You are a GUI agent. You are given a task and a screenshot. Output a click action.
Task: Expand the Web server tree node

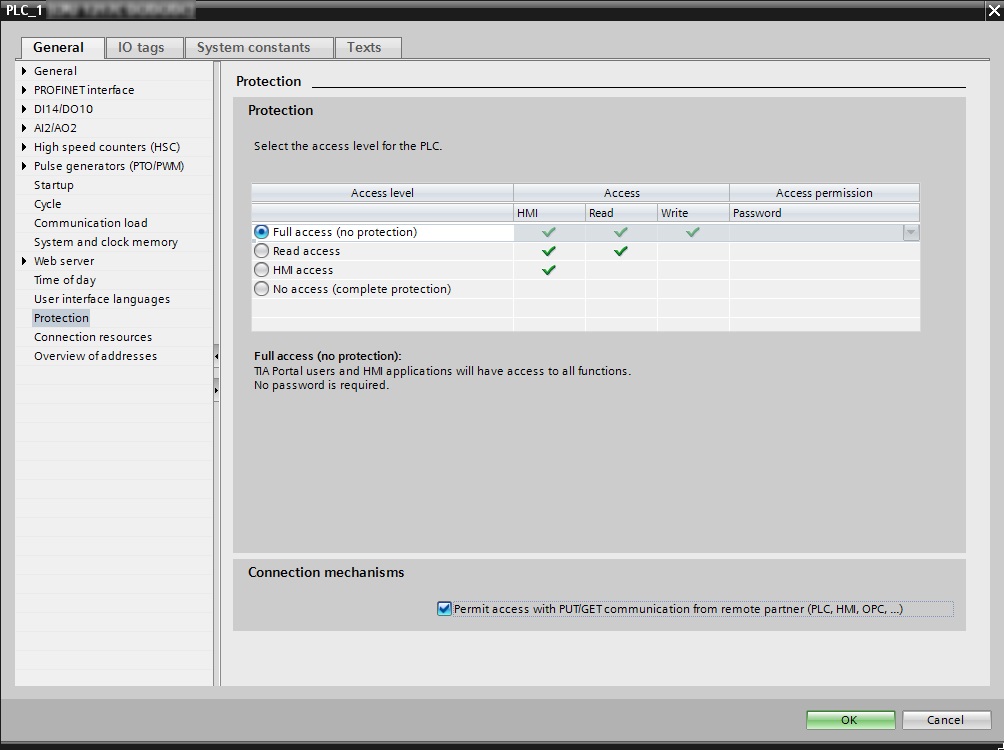click(x=24, y=261)
